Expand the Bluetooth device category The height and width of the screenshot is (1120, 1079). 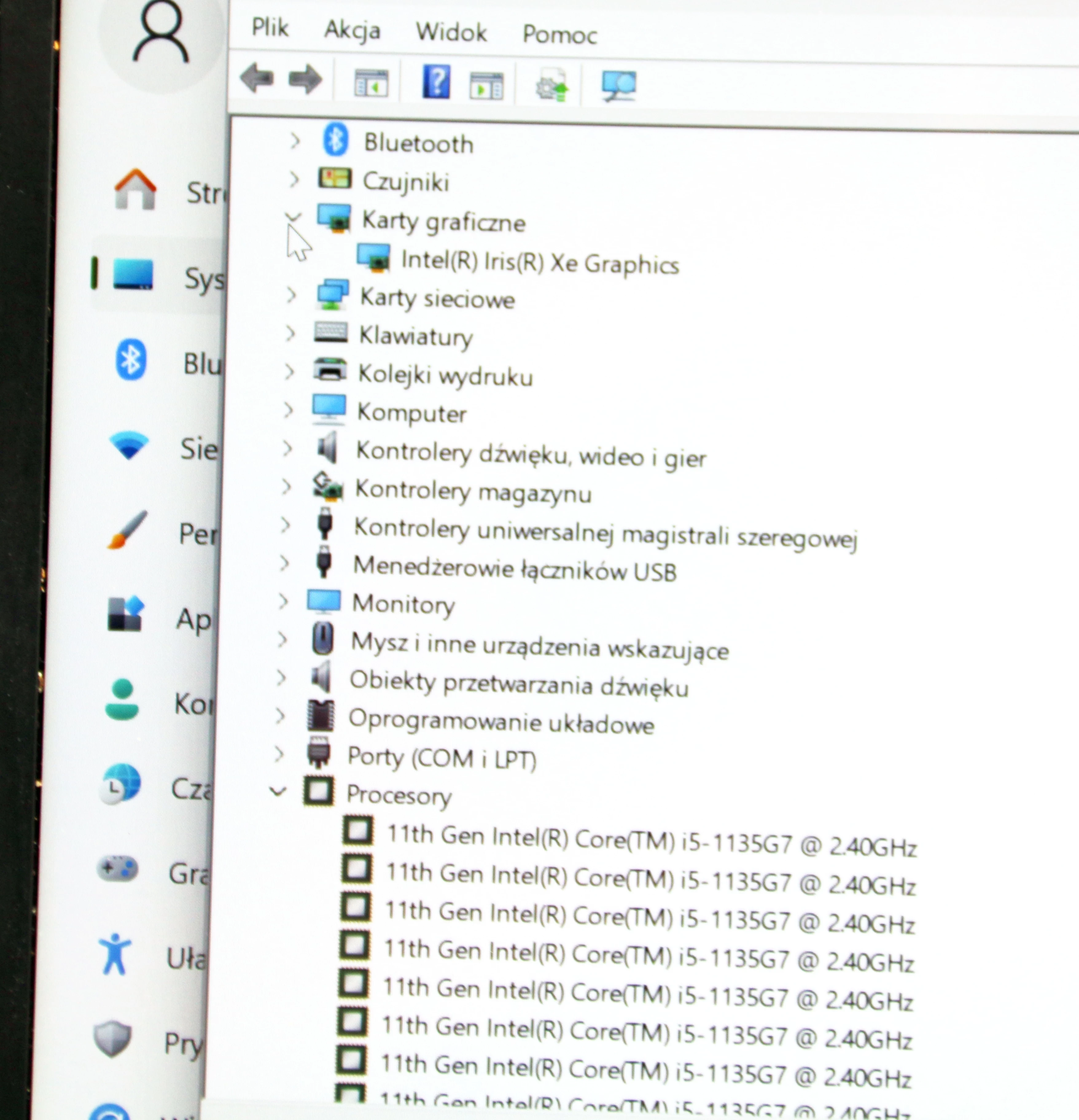tap(295, 141)
